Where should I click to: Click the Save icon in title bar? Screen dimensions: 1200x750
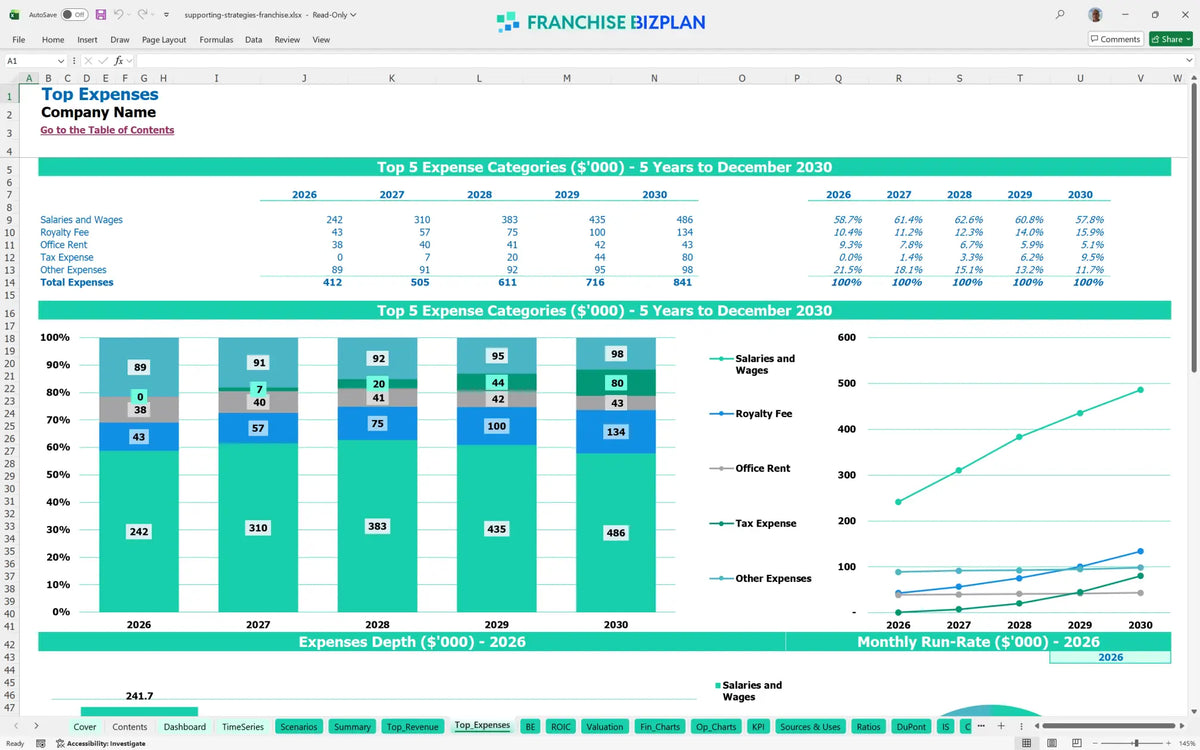pyautogui.click(x=101, y=15)
